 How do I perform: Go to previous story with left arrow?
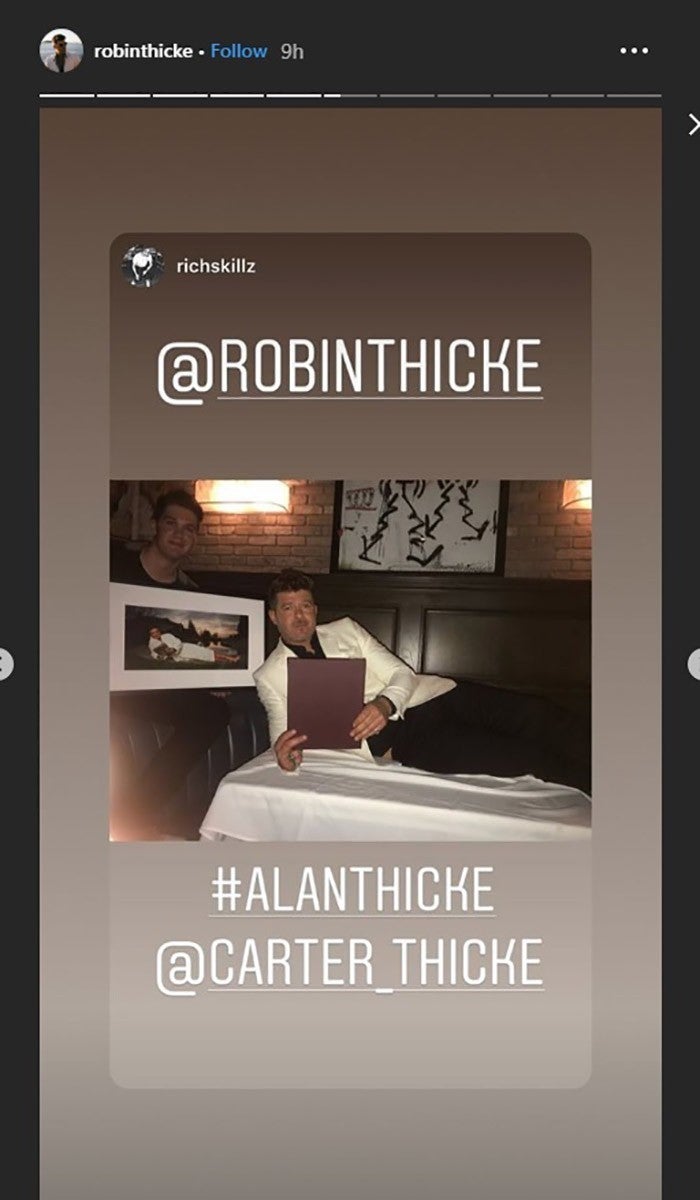tap(5, 664)
